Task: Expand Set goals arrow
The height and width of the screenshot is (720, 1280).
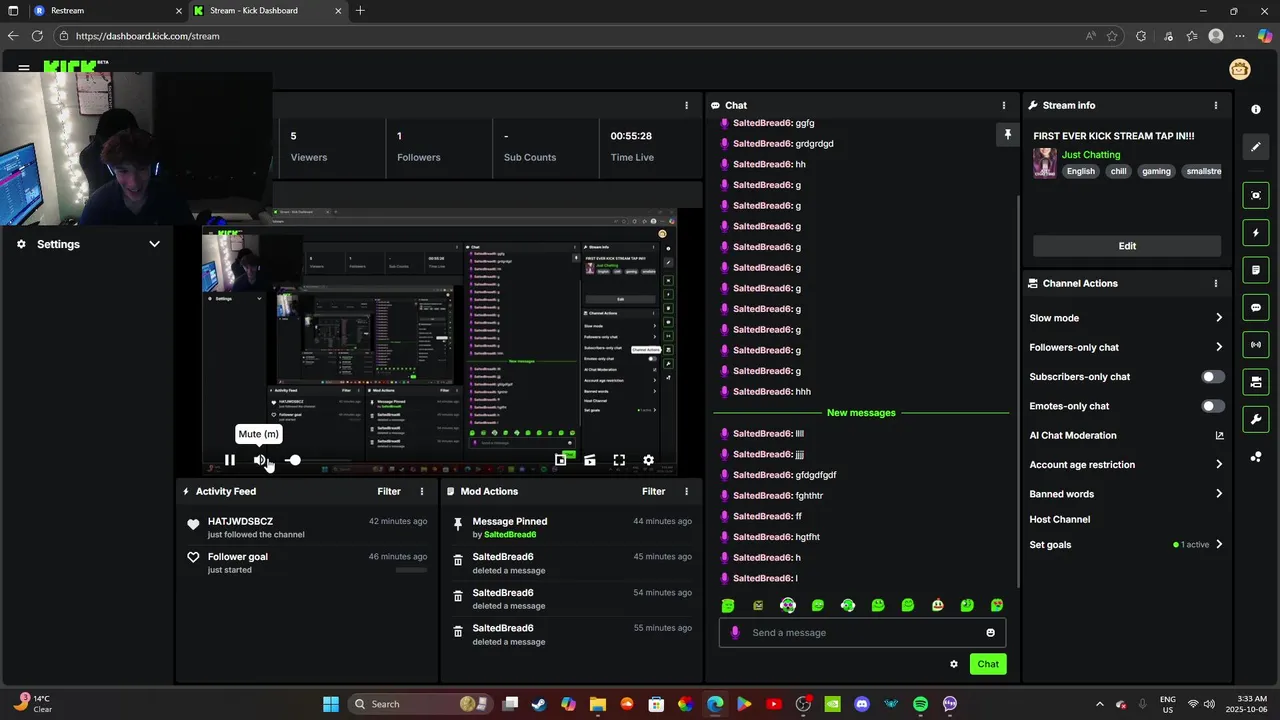Action: (x=1219, y=545)
